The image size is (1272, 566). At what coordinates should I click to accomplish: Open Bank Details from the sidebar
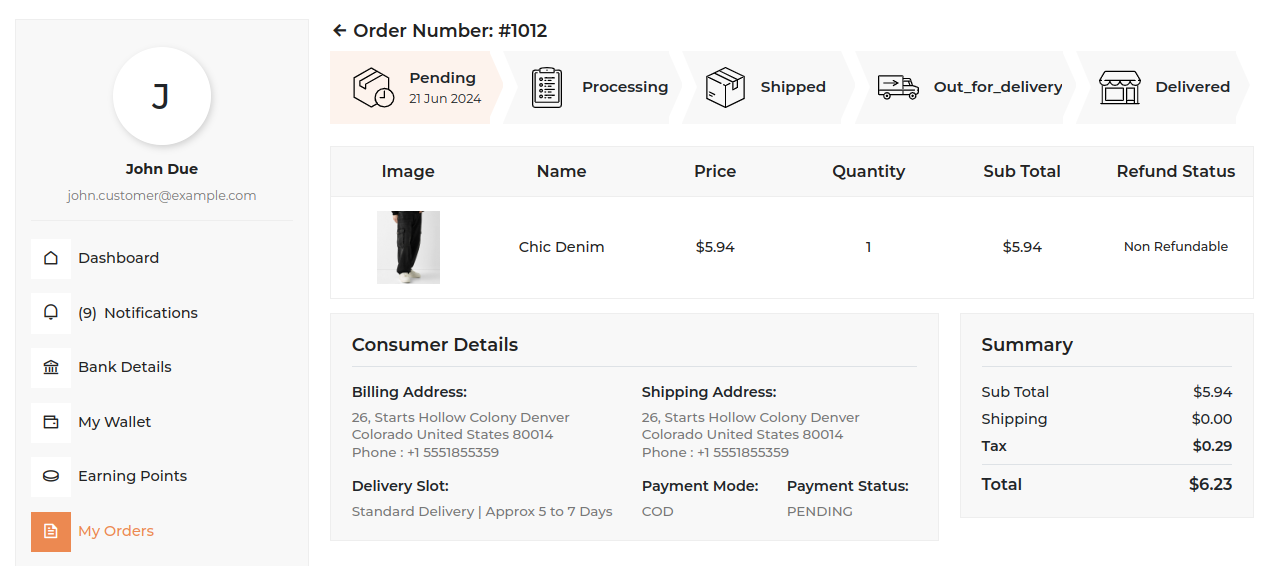coord(125,367)
